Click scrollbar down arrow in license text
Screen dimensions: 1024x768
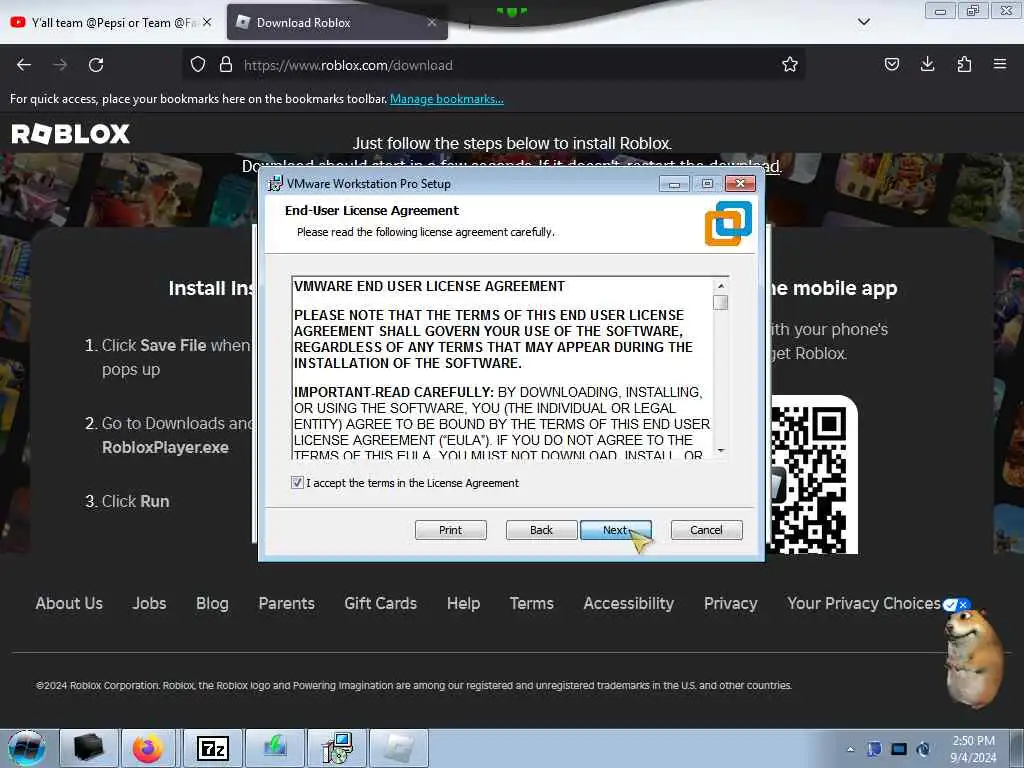pos(721,450)
